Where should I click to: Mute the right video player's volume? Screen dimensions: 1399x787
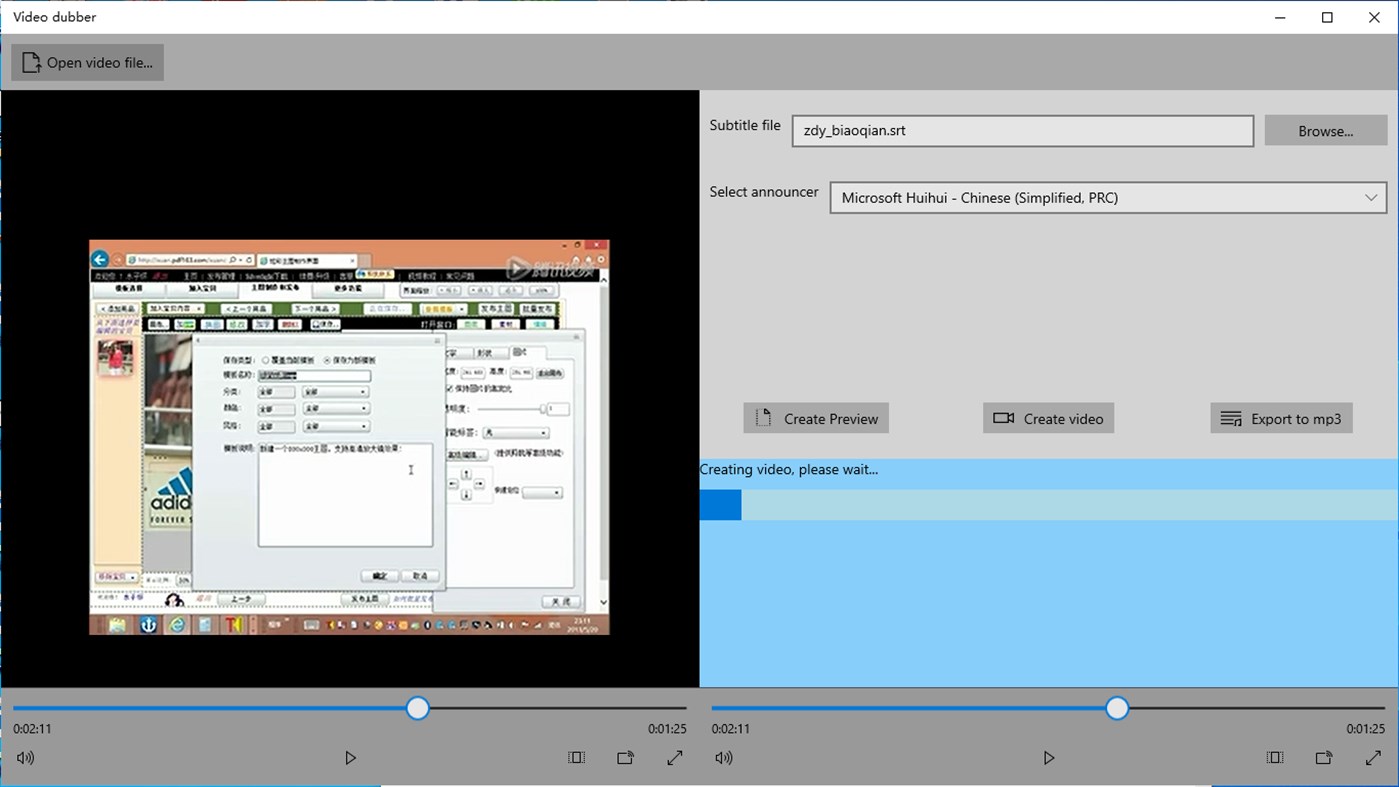(723, 757)
